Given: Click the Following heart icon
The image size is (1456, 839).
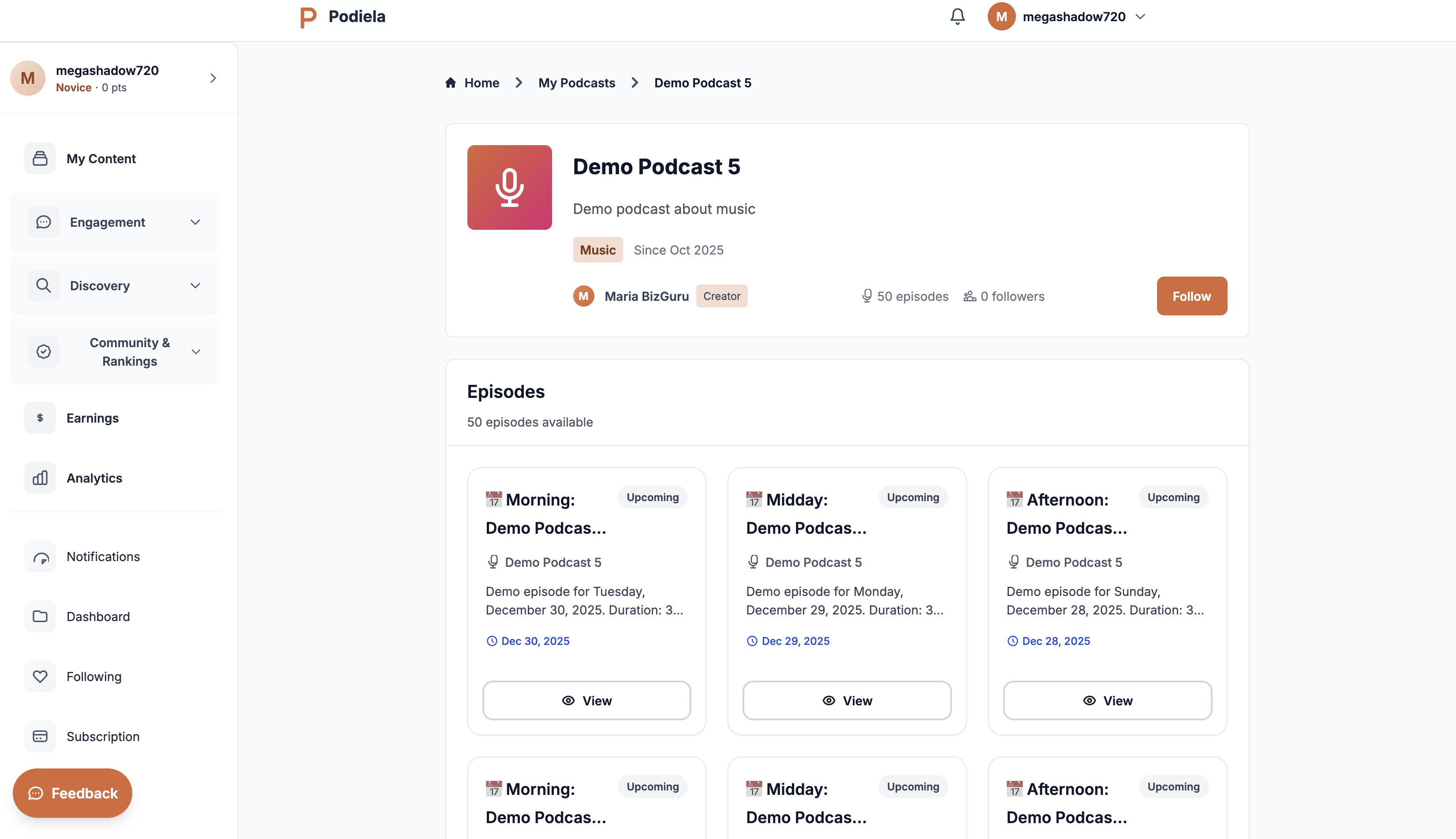Looking at the screenshot, I should [40, 677].
